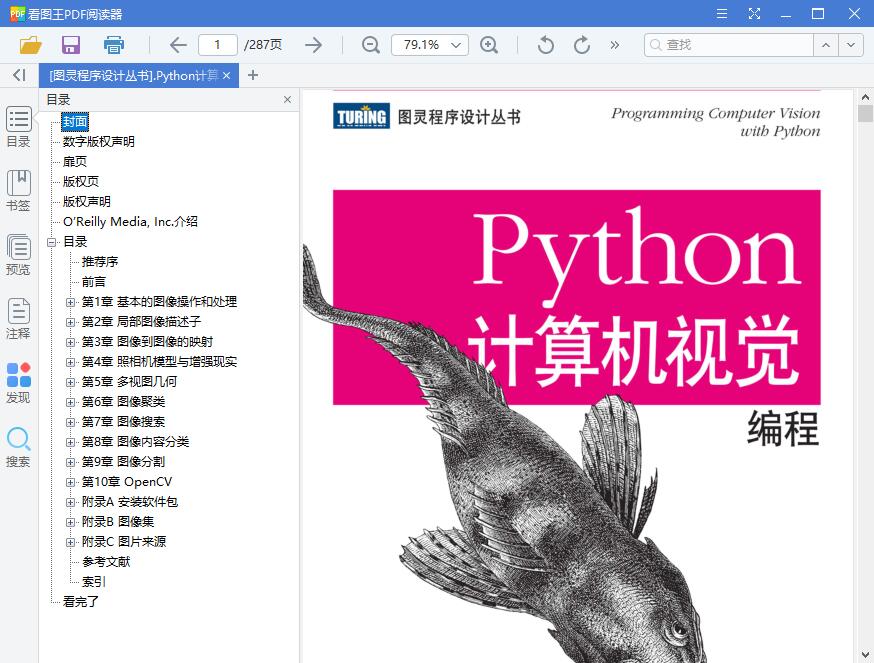This screenshot has height=663, width=874.
Task: Jump to 扉页 entry
Action: 75,162
